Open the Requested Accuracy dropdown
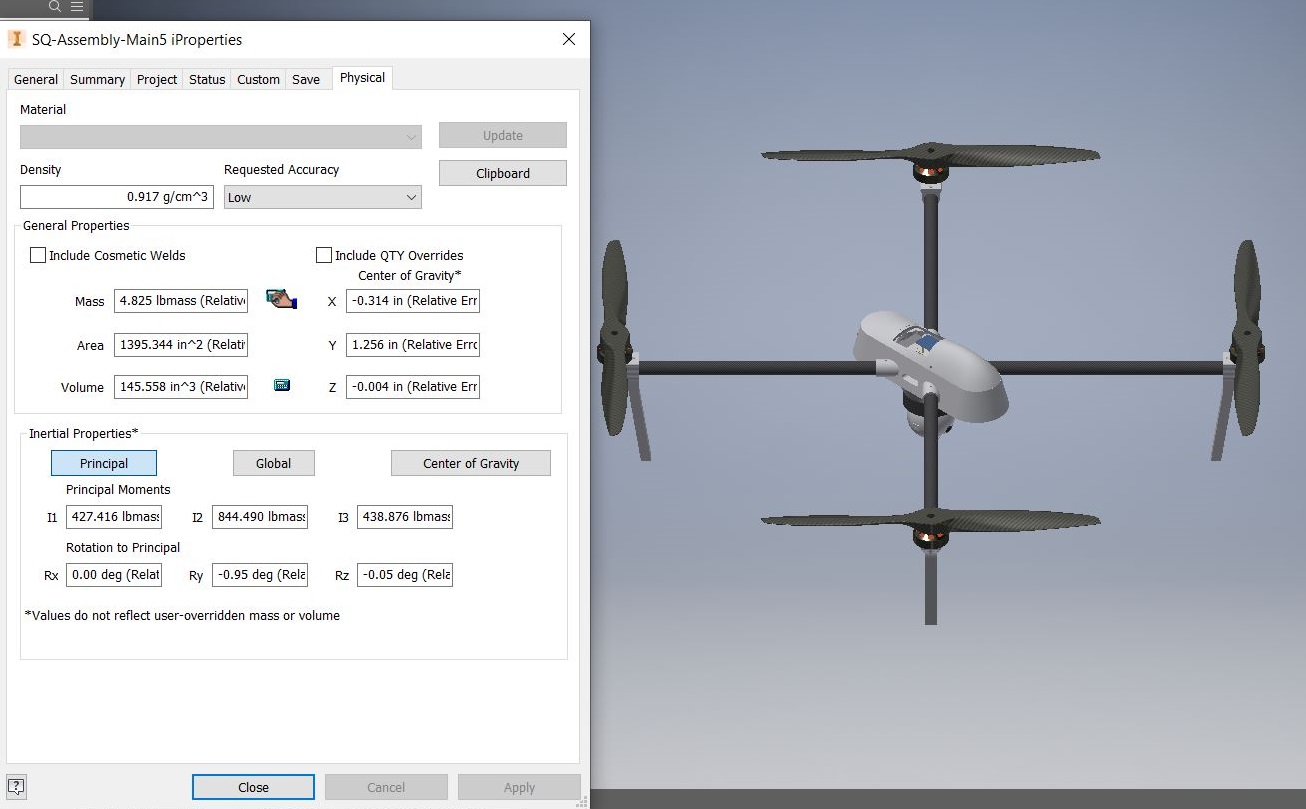Viewport: 1306px width, 809px height. pos(322,197)
